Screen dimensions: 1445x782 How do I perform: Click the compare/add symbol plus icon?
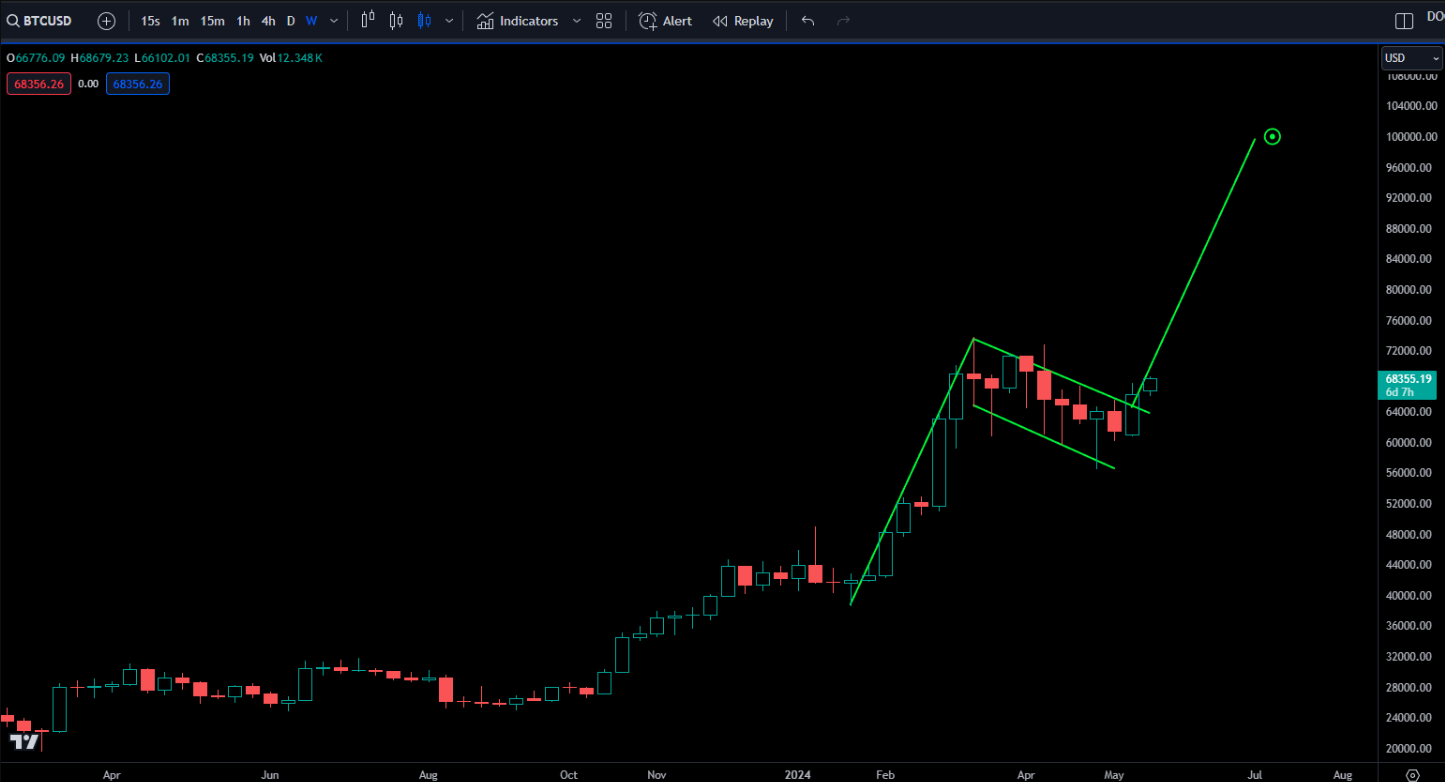106,20
